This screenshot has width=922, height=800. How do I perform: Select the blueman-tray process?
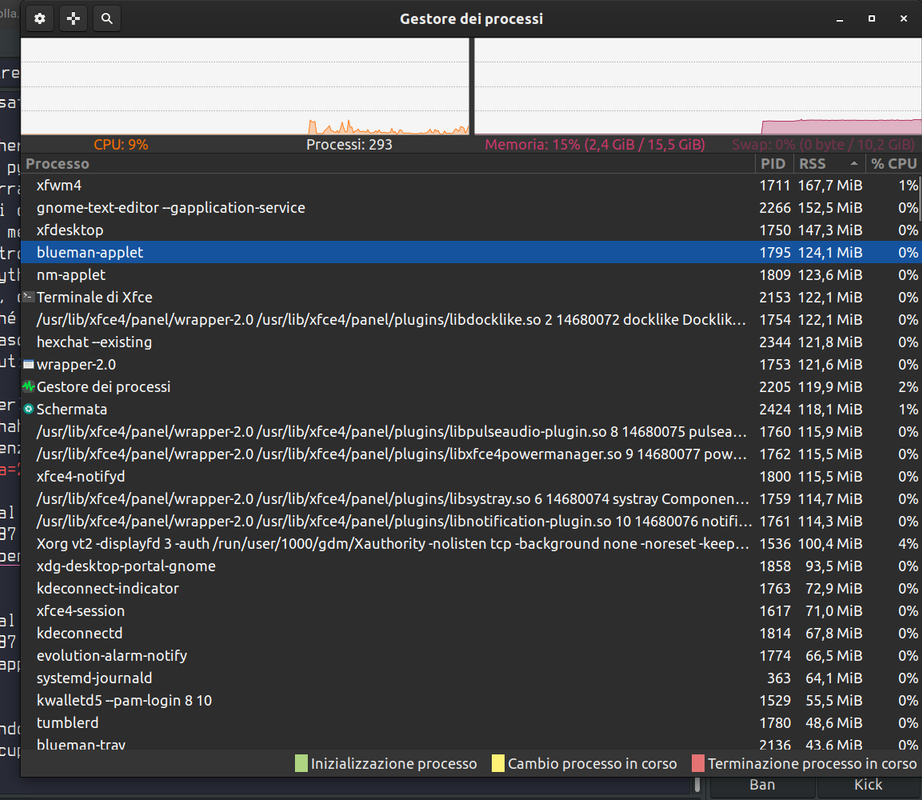click(x=470, y=744)
